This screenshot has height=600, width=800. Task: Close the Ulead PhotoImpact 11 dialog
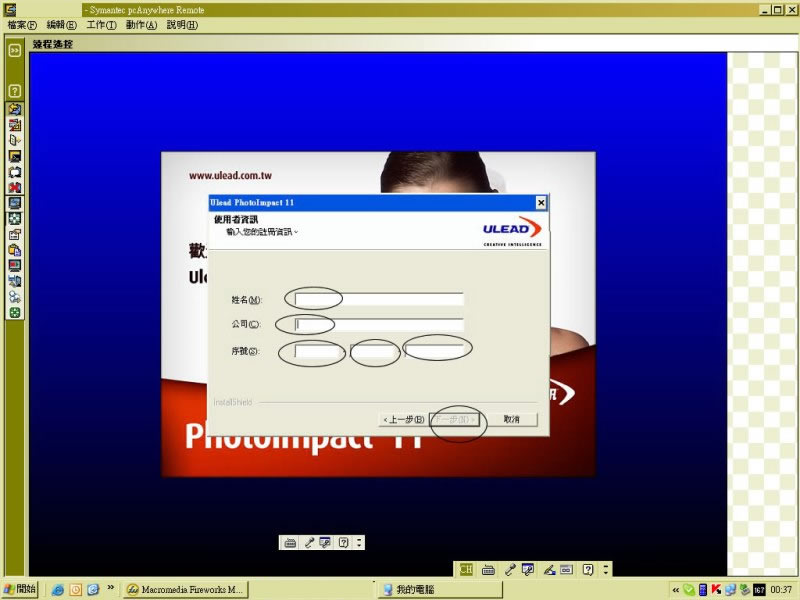point(541,203)
